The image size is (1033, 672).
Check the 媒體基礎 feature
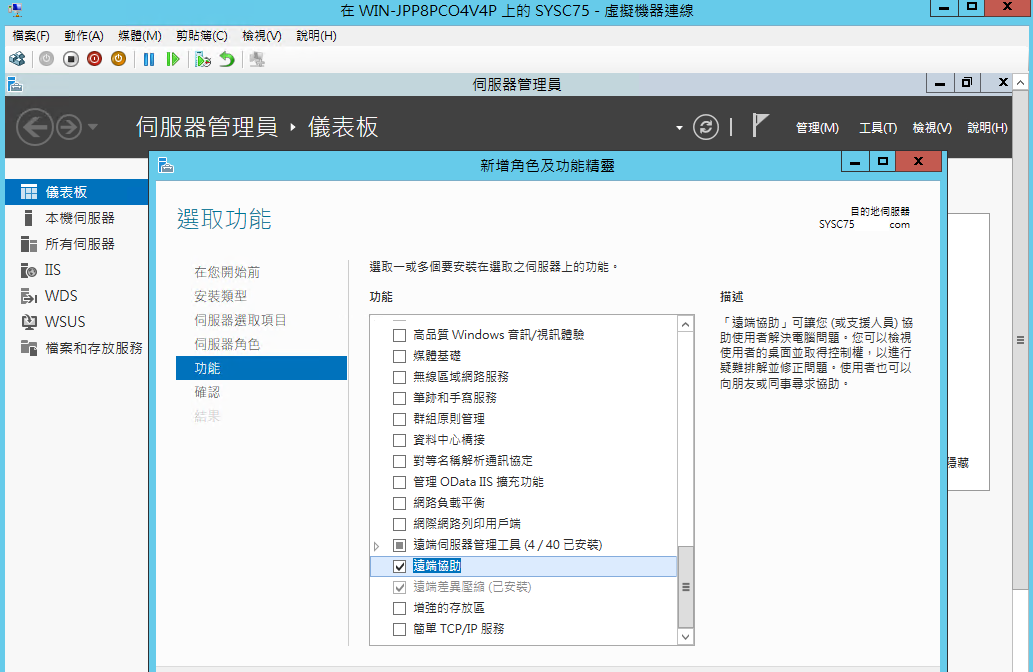tap(399, 356)
